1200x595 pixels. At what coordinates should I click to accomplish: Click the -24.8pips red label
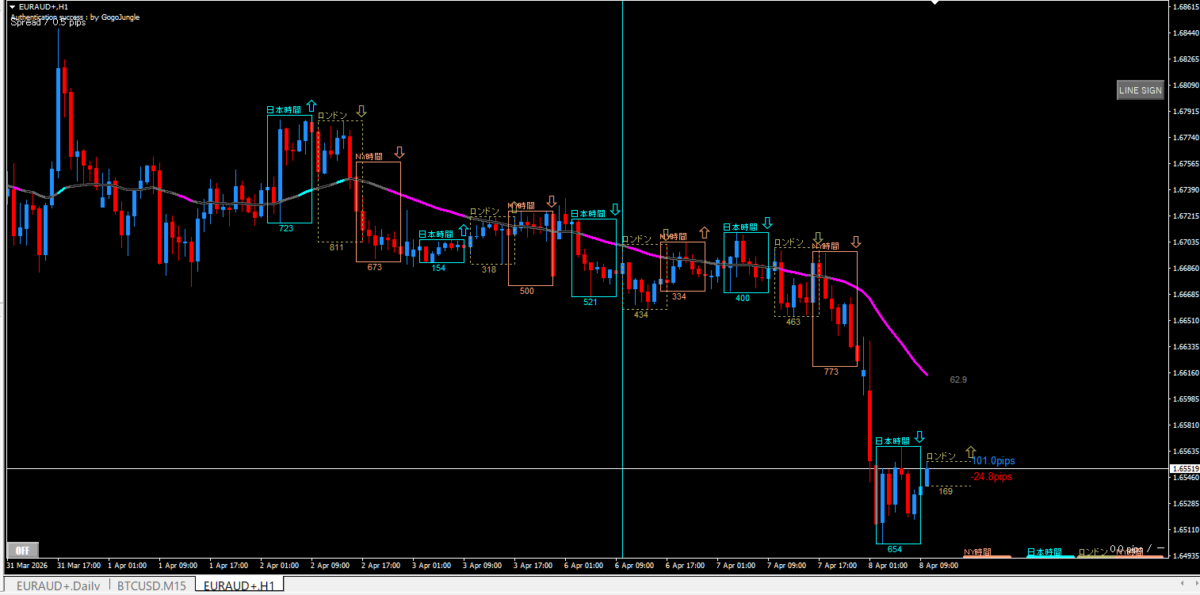994,477
